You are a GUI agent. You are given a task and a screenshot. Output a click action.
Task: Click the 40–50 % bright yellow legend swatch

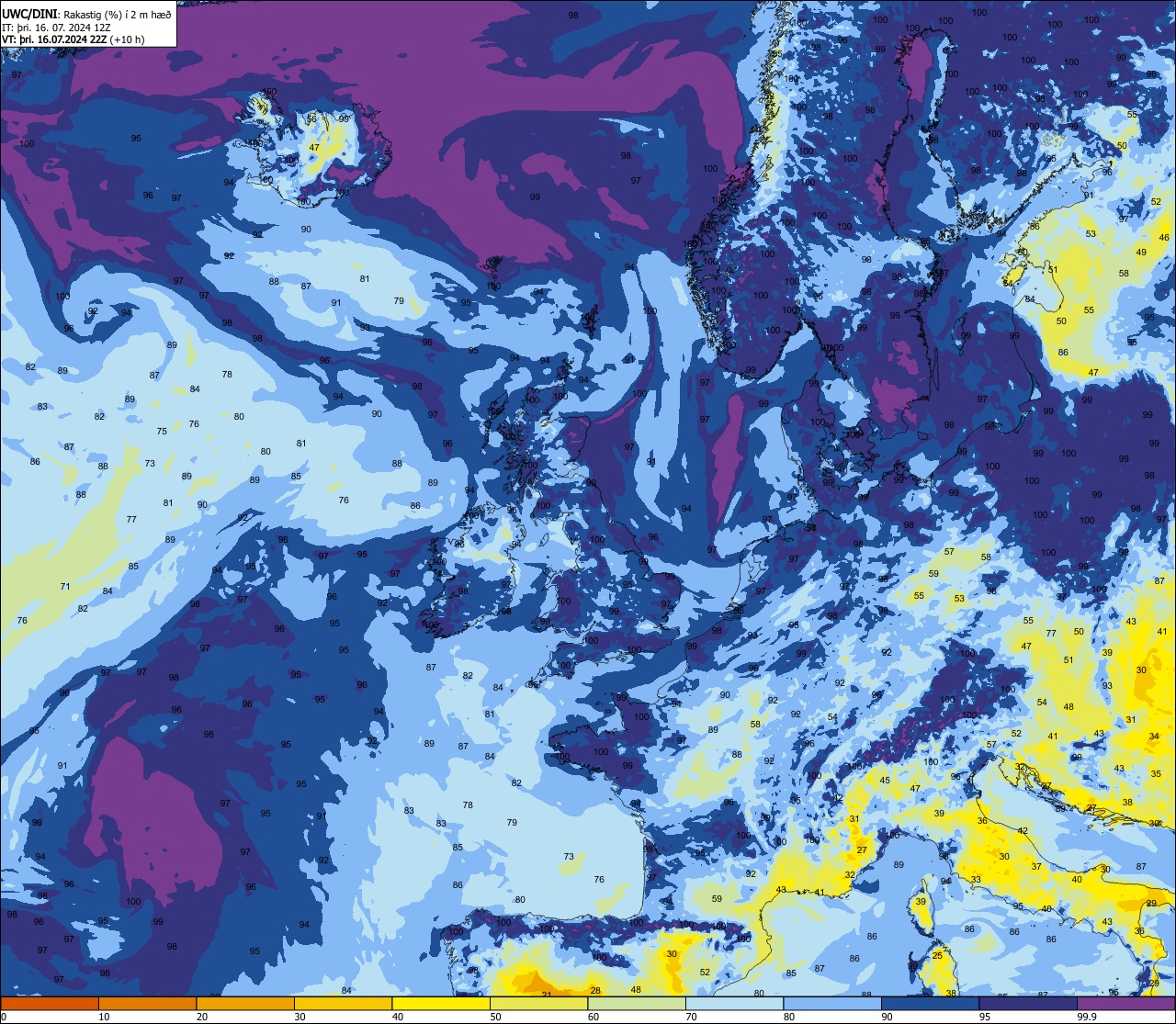point(441,1003)
